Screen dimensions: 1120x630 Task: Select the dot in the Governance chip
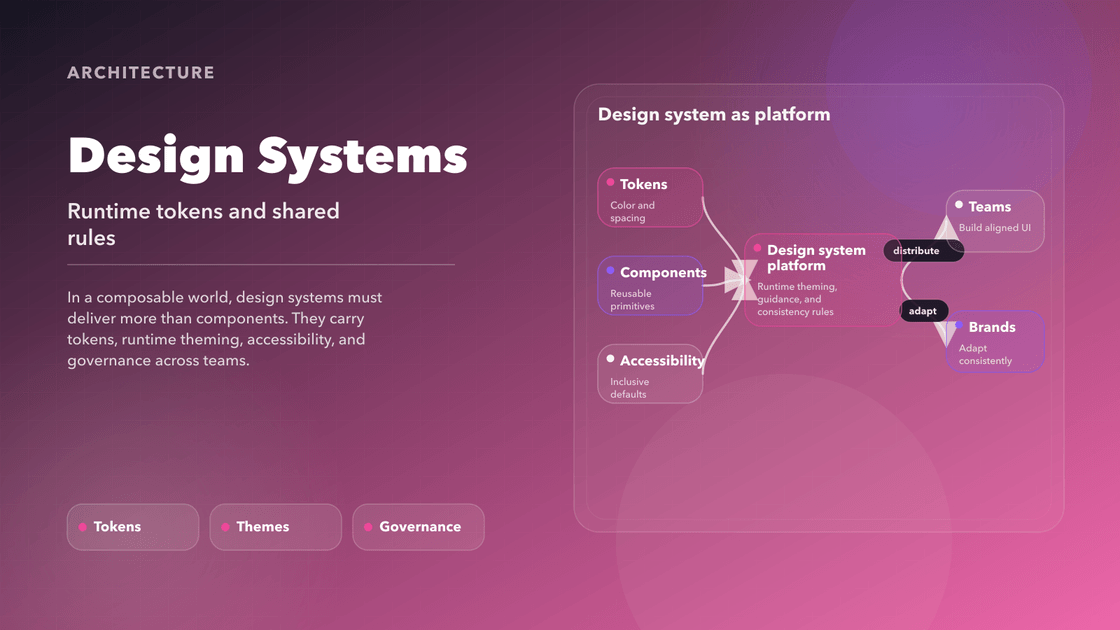[x=366, y=527]
